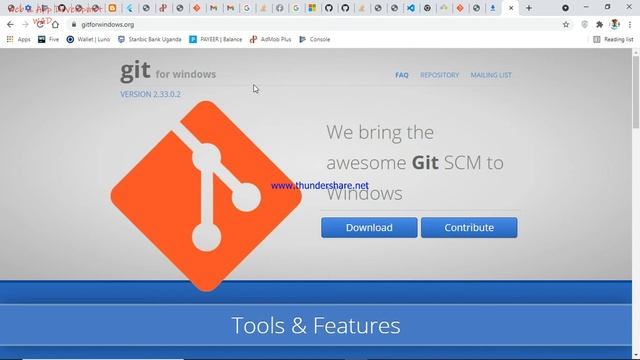640x360 pixels.
Task: Open Chrome's three-dot menu
Action: click(x=630, y=24)
